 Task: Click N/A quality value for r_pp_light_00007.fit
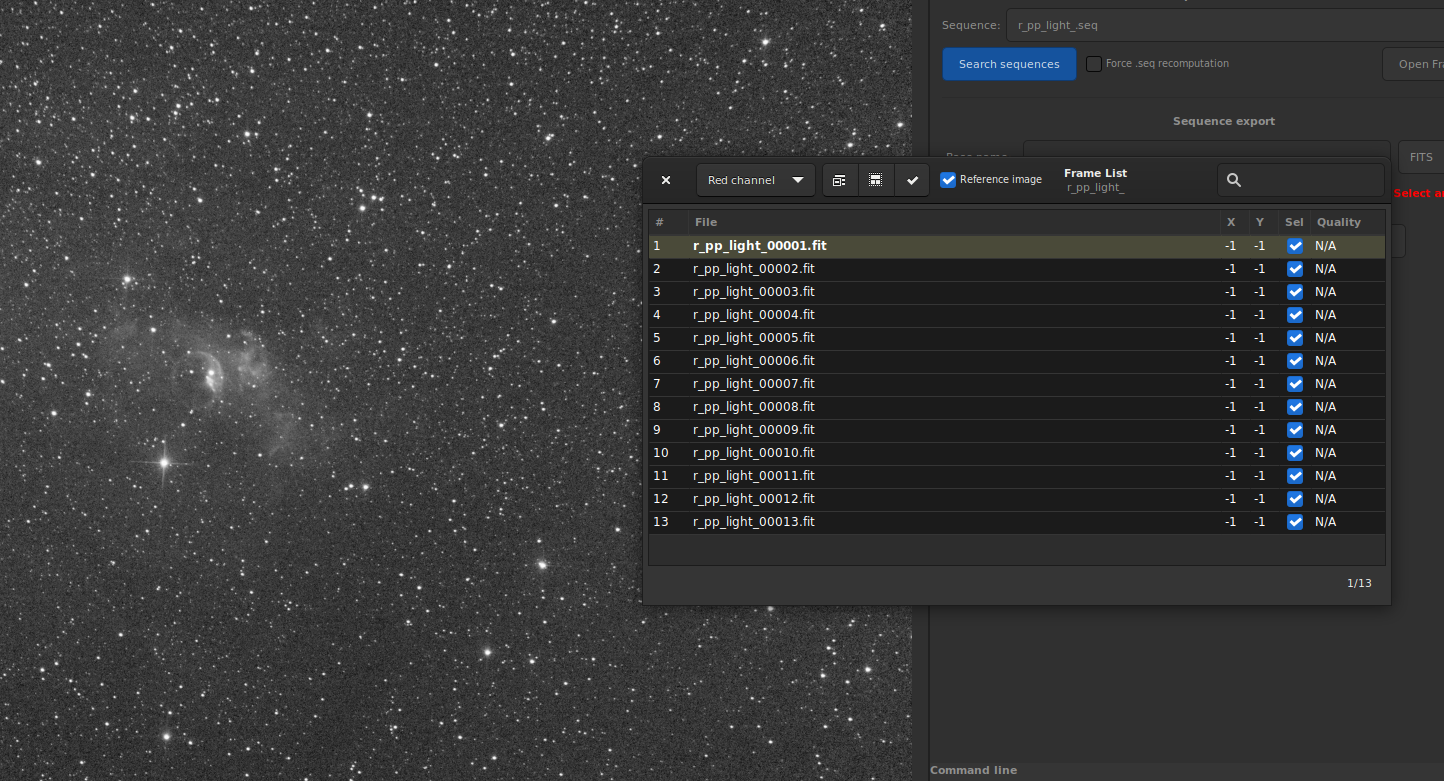[x=1325, y=384]
